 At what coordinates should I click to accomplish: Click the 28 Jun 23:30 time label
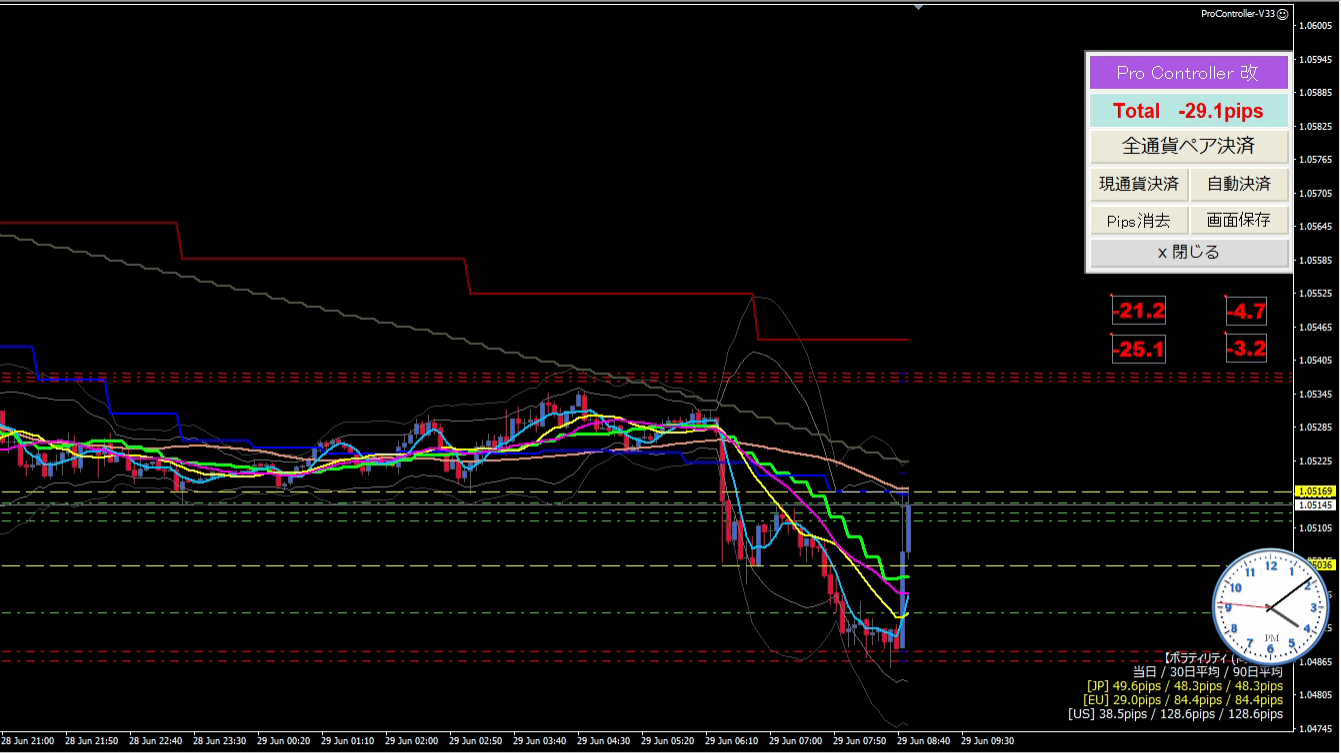coord(222,742)
